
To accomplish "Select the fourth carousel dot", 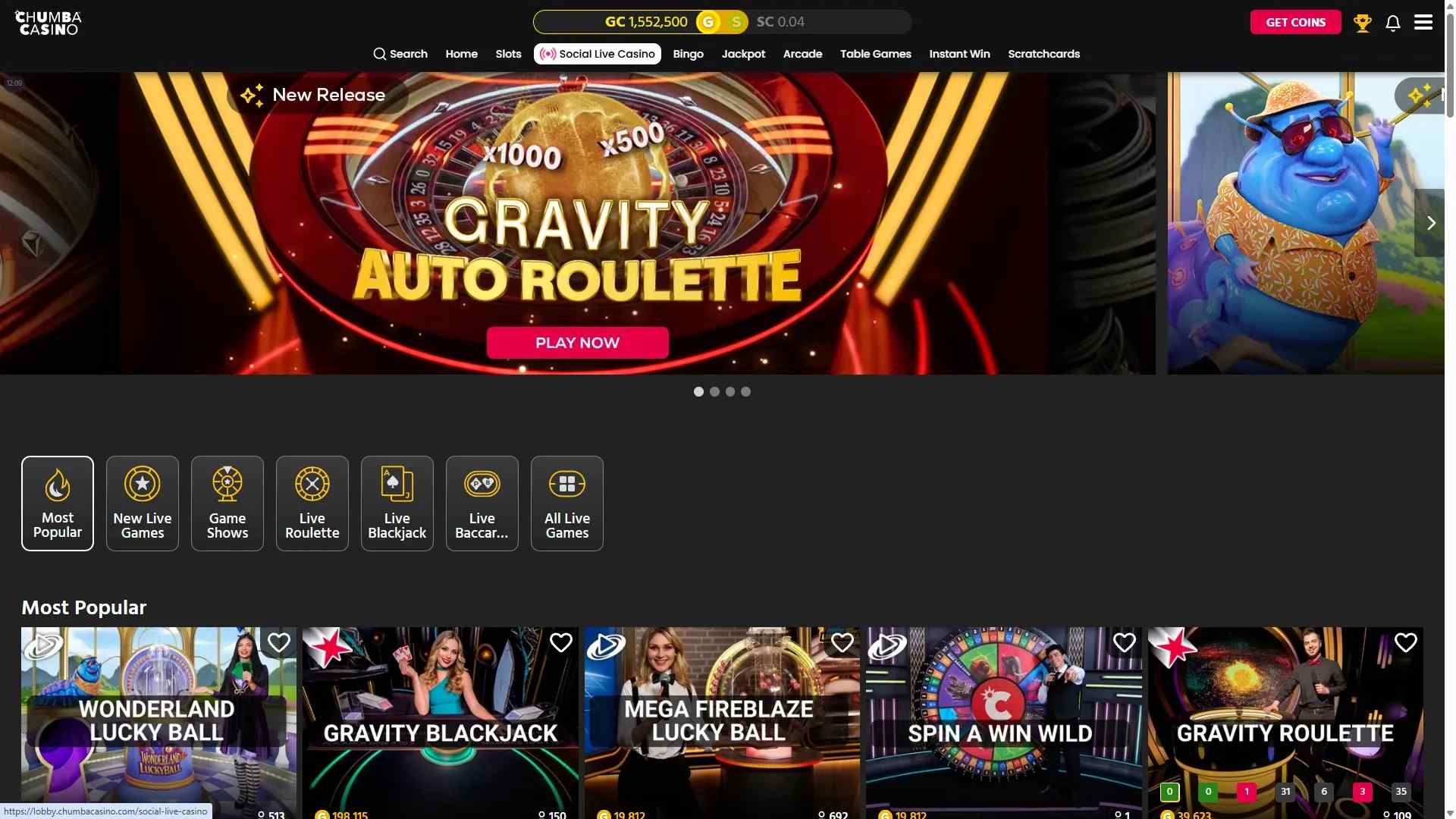I will 746,392.
